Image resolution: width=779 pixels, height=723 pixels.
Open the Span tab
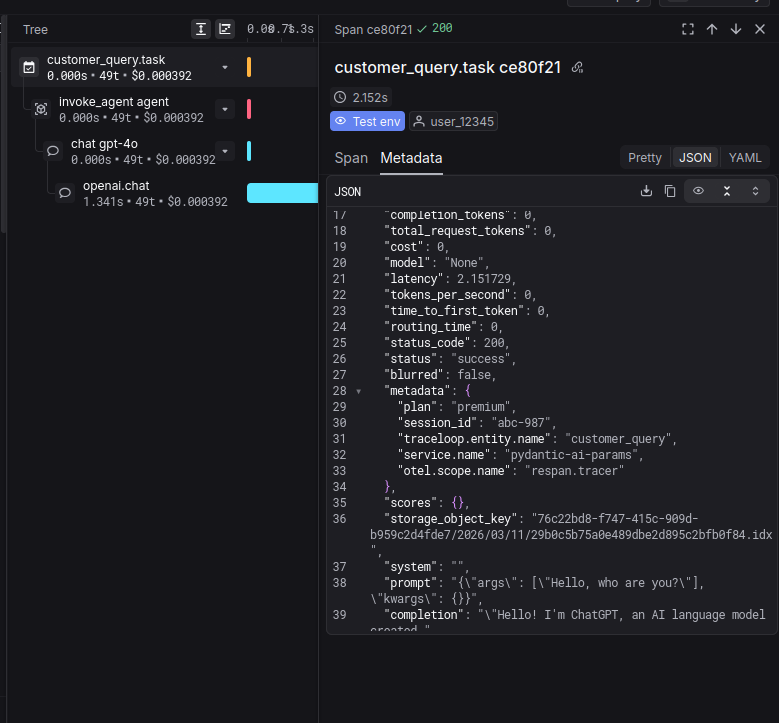click(351, 158)
